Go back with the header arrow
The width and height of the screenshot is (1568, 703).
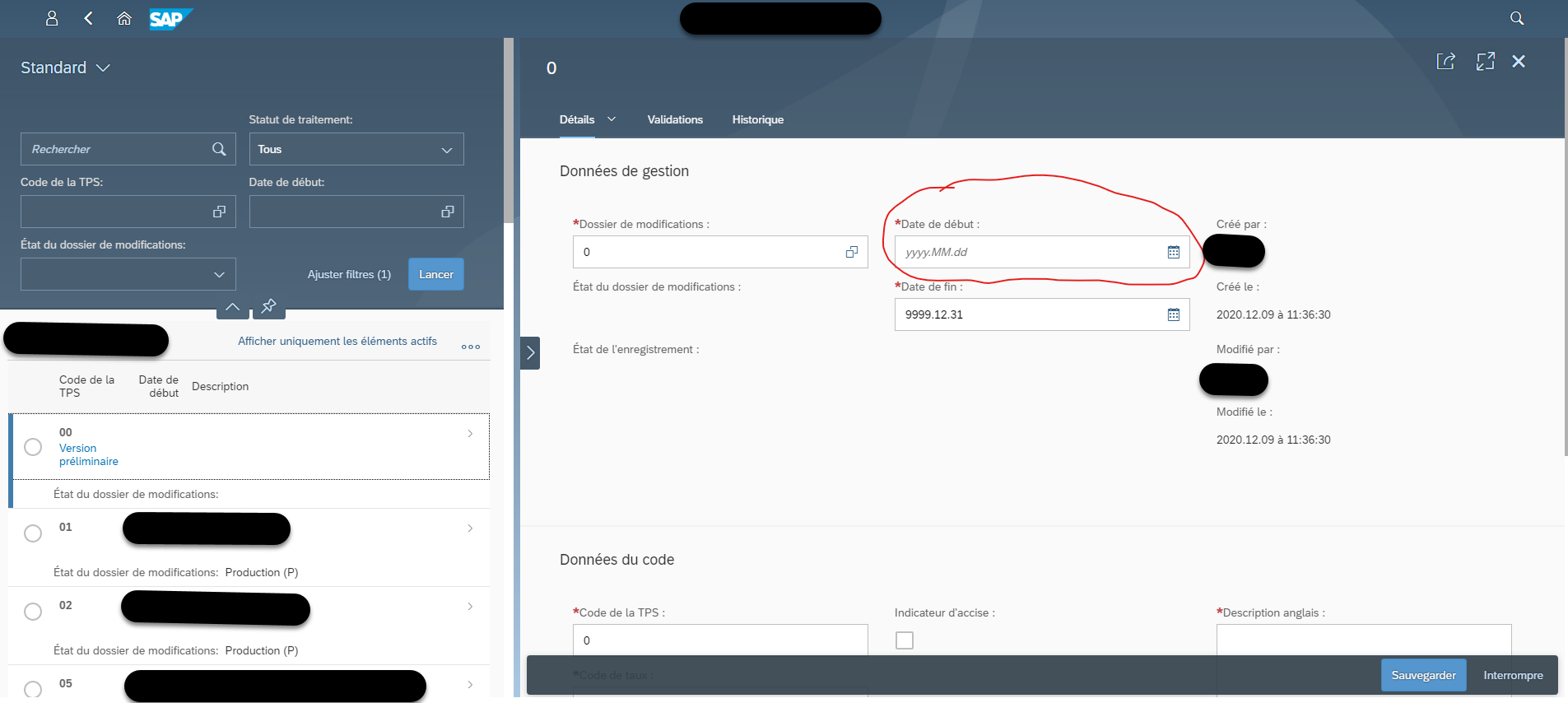tap(88, 18)
